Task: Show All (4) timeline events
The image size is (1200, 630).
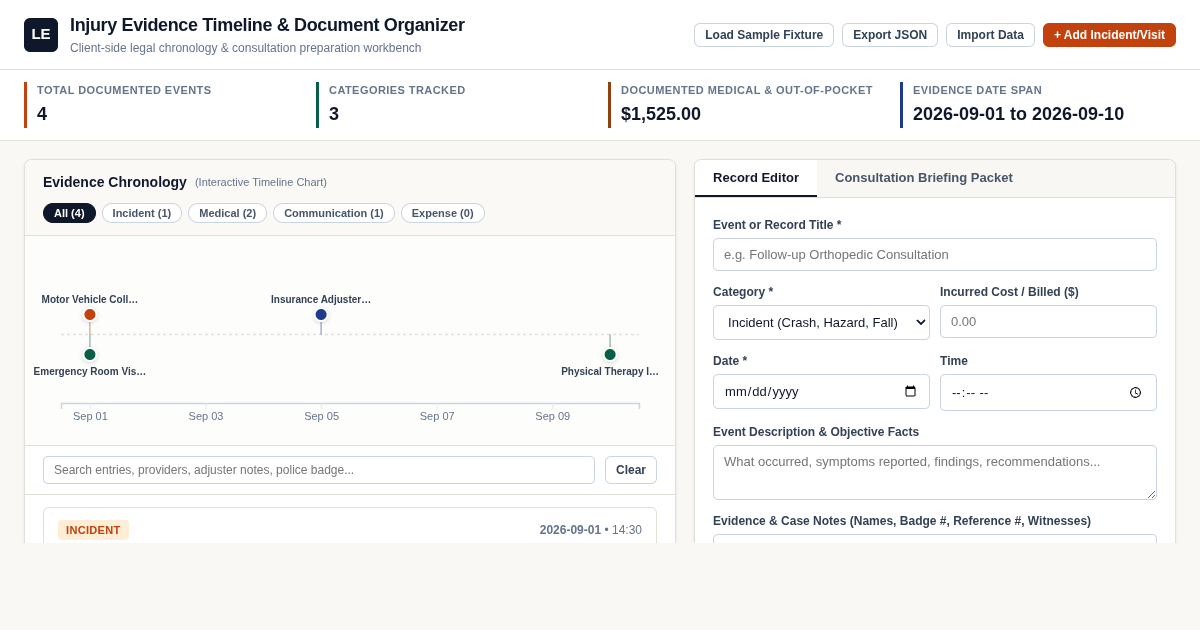Action: (x=69, y=213)
